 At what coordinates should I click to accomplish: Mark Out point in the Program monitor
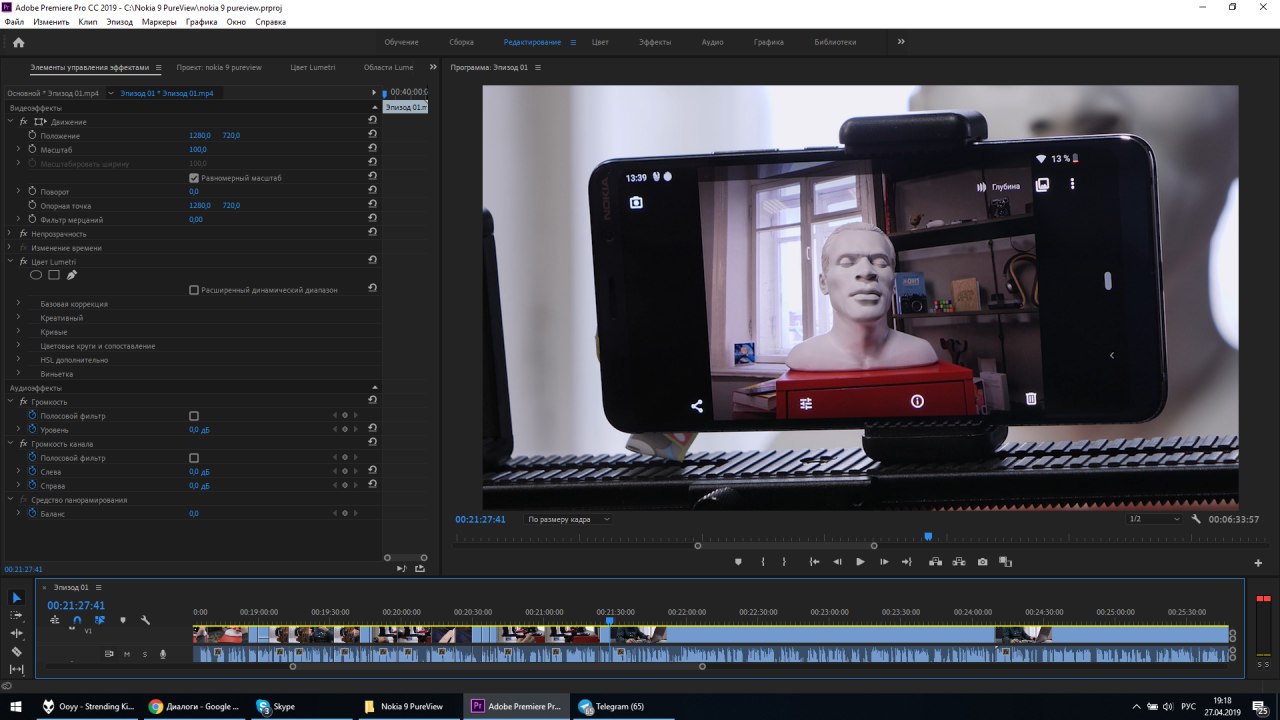(784, 562)
